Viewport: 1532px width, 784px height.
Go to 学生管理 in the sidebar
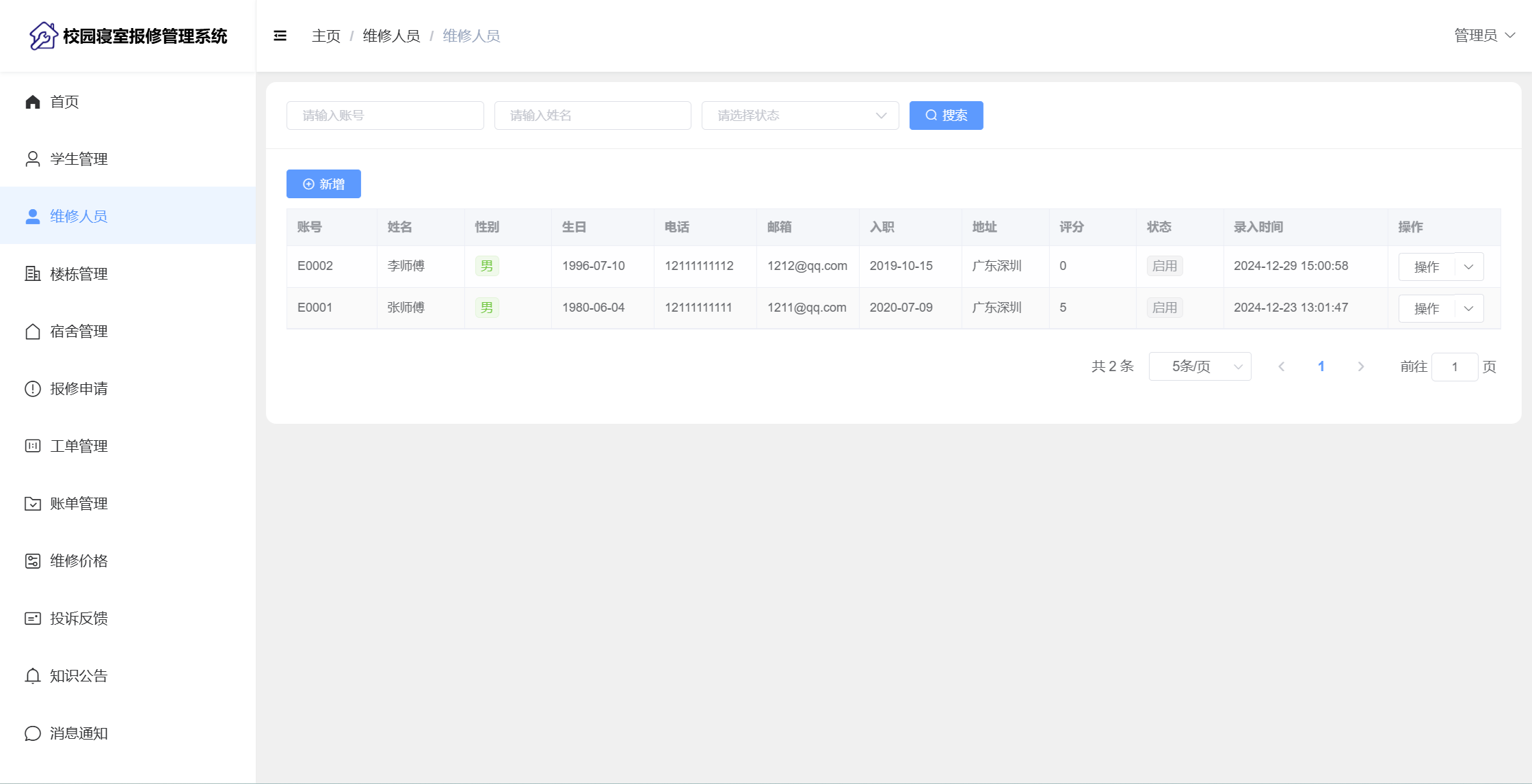click(x=79, y=159)
